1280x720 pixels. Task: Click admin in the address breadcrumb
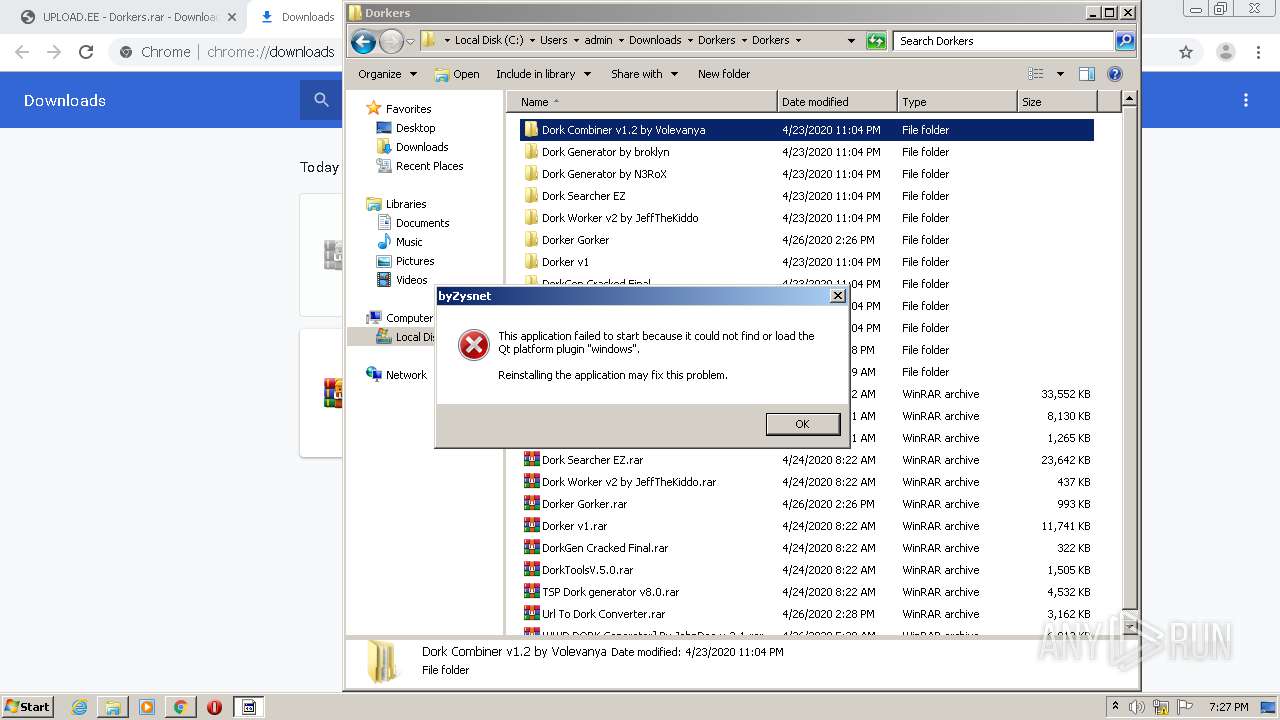pos(598,41)
